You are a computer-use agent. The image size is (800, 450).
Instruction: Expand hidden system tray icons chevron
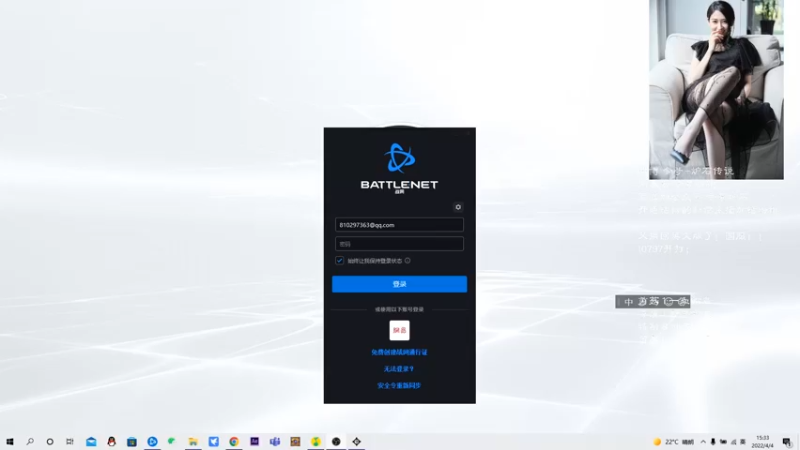(x=703, y=442)
